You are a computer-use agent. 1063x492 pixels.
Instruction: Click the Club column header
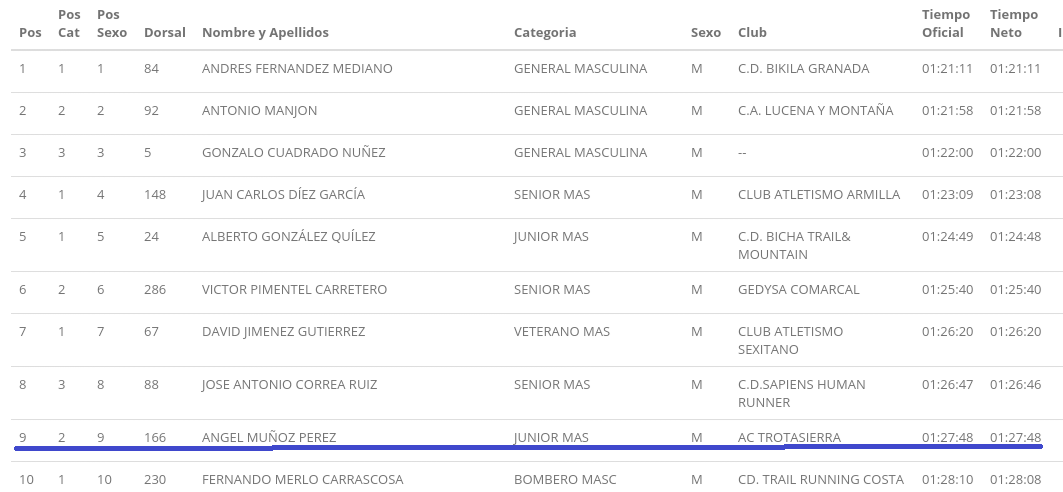[x=752, y=32]
